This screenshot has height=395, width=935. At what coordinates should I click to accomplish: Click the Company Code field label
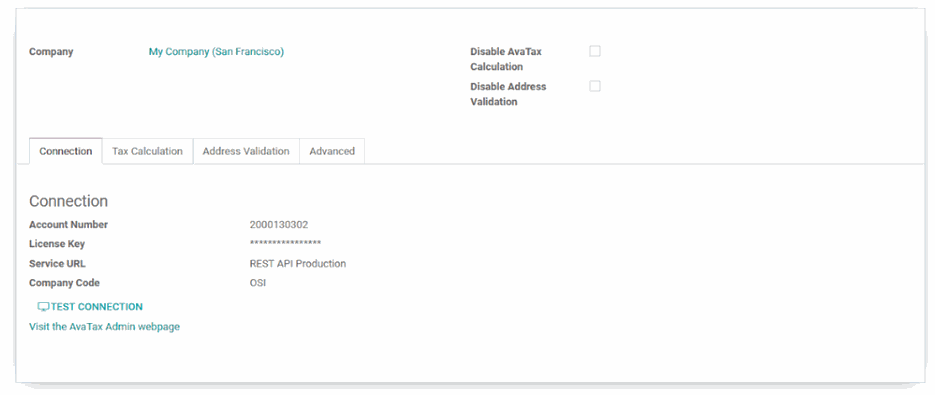[x=64, y=283]
